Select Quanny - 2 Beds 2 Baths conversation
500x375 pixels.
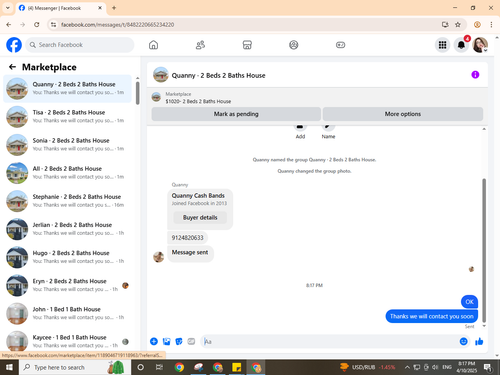[x=67, y=88]
